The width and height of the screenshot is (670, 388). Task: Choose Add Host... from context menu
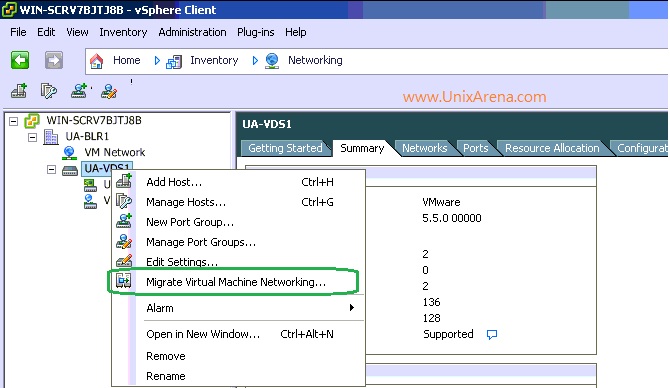(238, 182)
